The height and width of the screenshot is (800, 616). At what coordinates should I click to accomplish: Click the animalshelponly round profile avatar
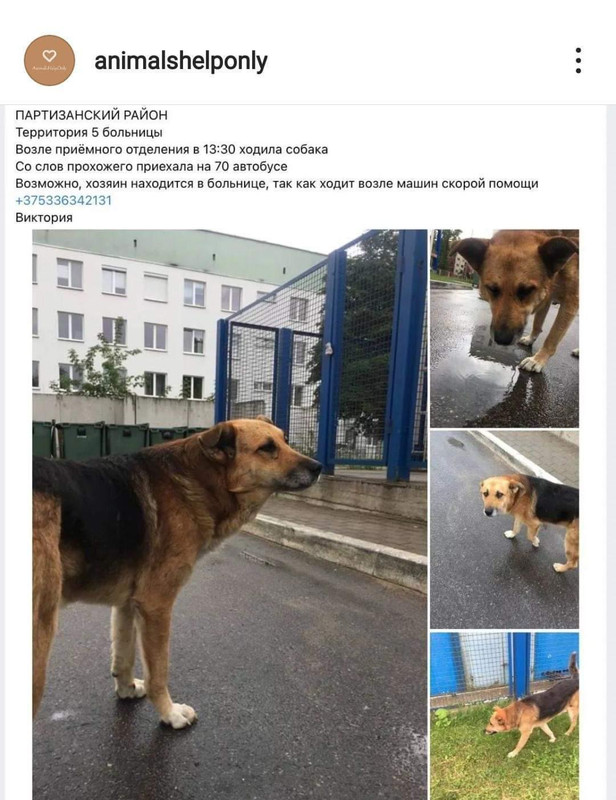pyautogui.click(x=50, y=60)
